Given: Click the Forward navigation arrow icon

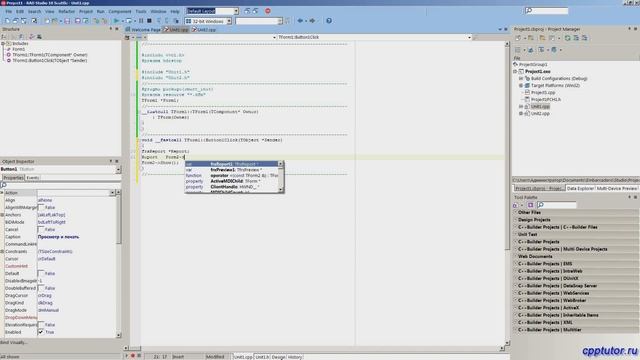Looking at the screenshot, I should pos(312,21).
